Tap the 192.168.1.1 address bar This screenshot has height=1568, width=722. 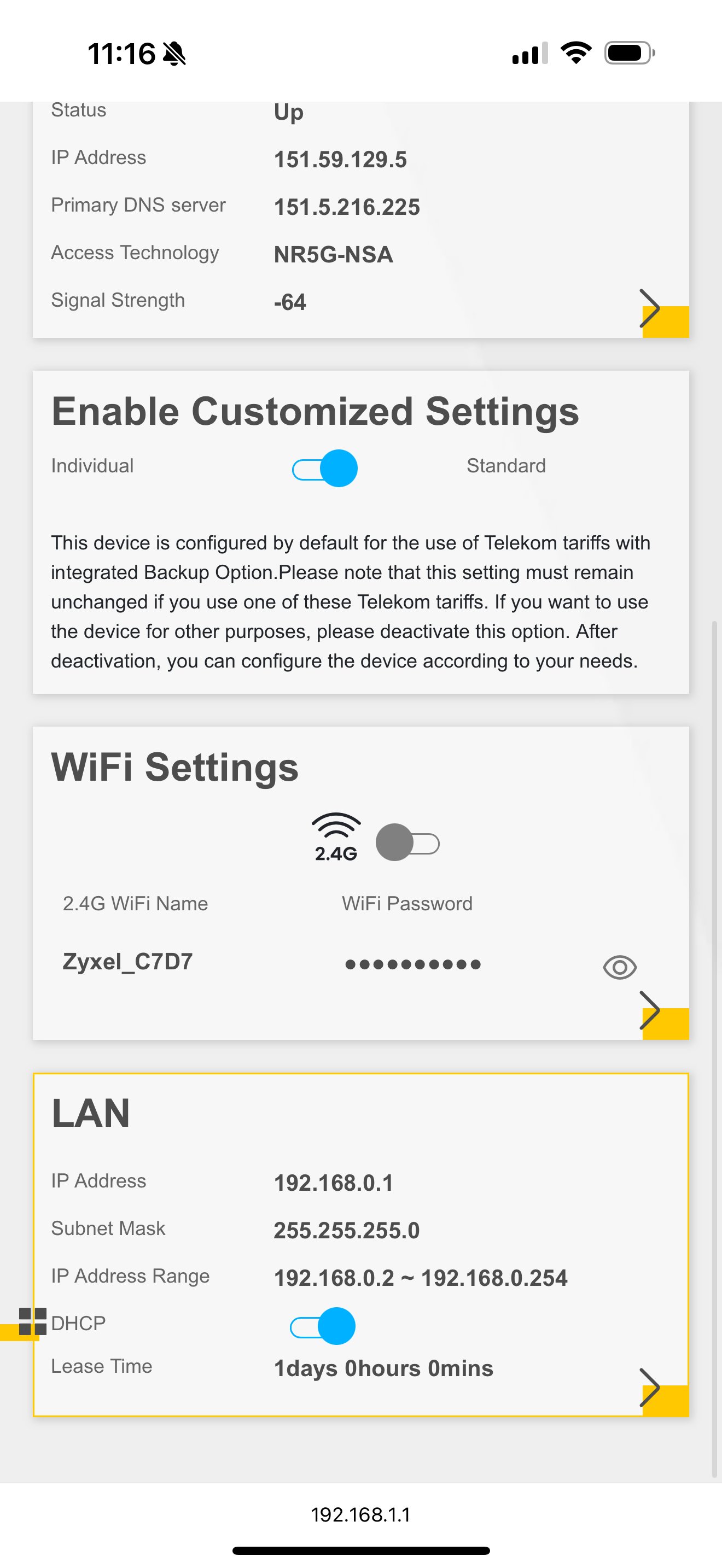pyautogui.click(x=360, y=1514)
